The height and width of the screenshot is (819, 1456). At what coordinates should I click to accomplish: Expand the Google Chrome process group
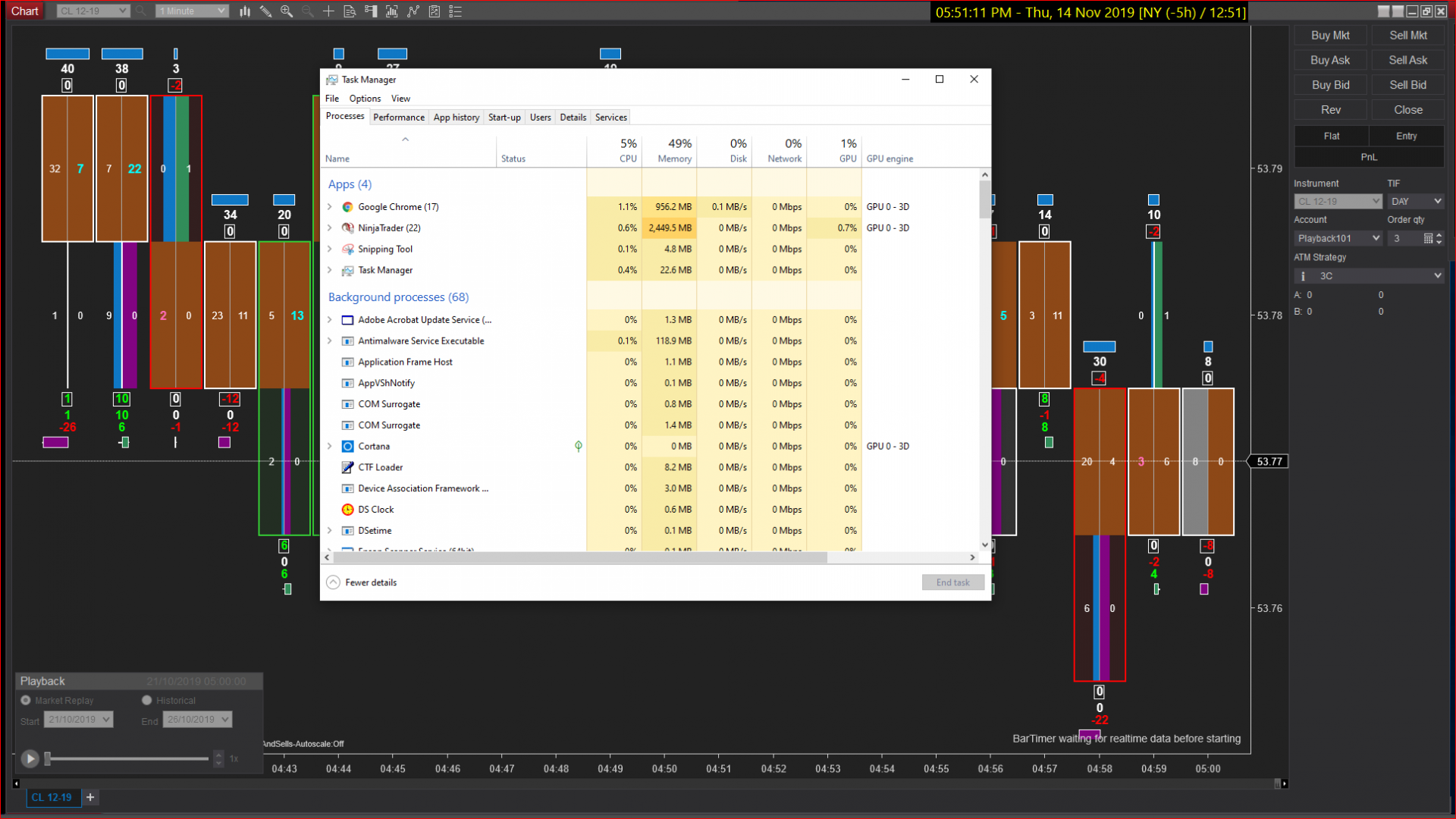pos(330,207)
